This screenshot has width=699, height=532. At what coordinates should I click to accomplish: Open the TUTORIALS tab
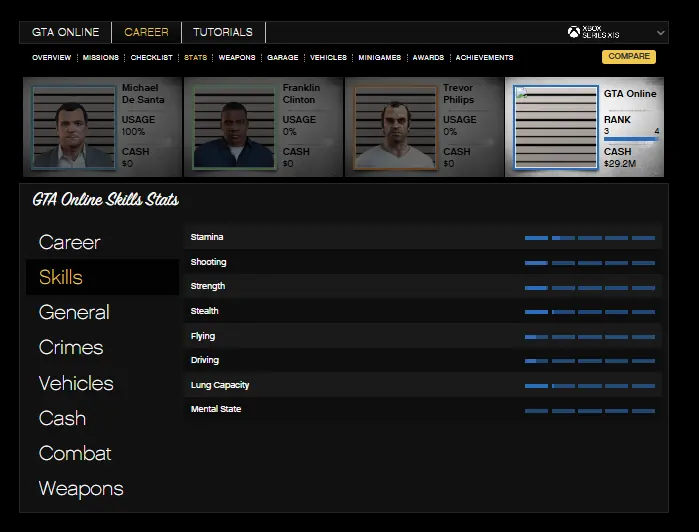tap(222, 32)
